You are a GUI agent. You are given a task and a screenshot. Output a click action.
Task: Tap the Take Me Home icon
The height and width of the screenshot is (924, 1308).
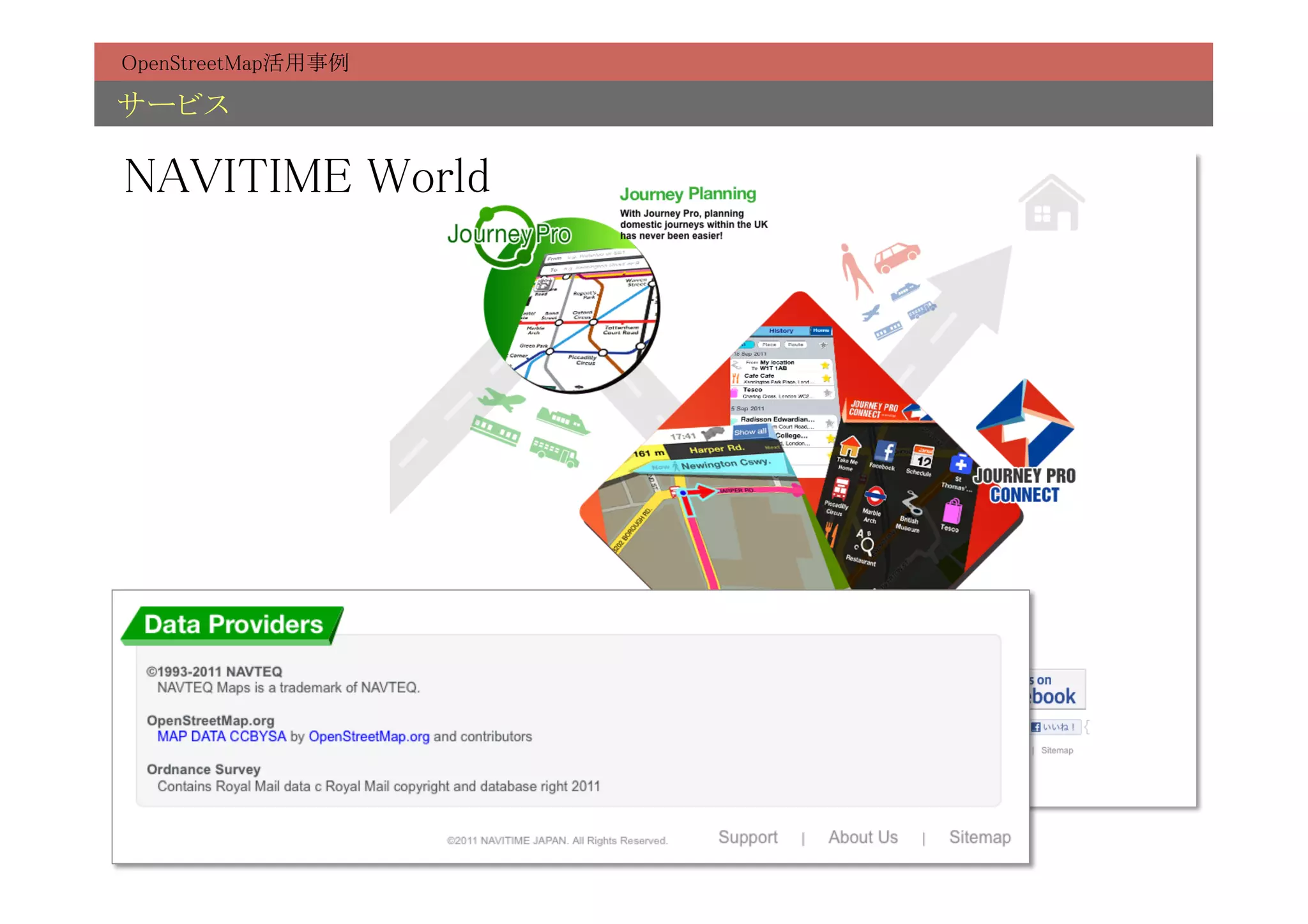tap(849, 446)
